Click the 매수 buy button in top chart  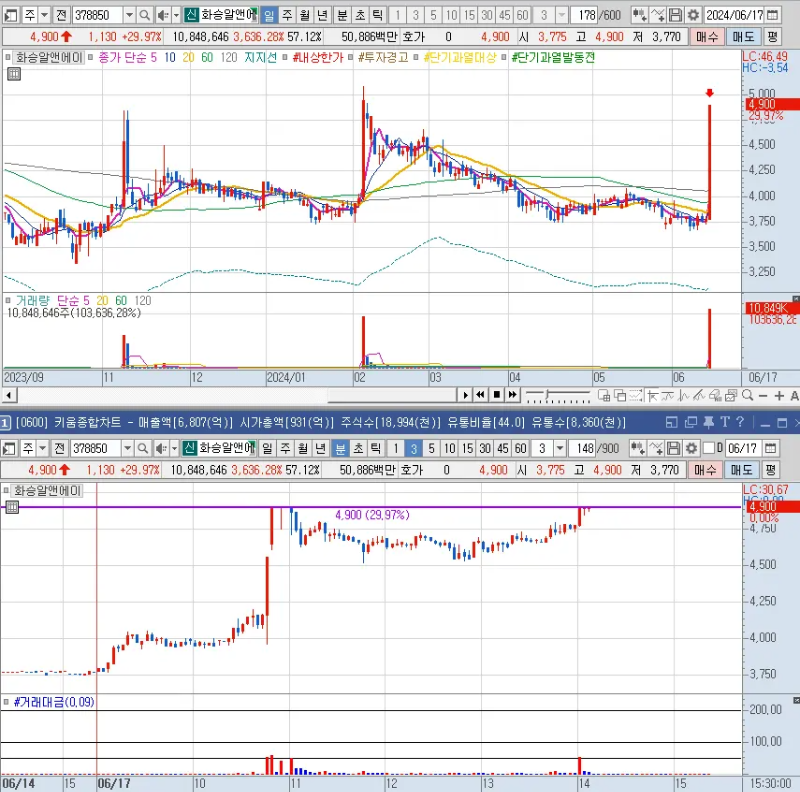[707, 37]
